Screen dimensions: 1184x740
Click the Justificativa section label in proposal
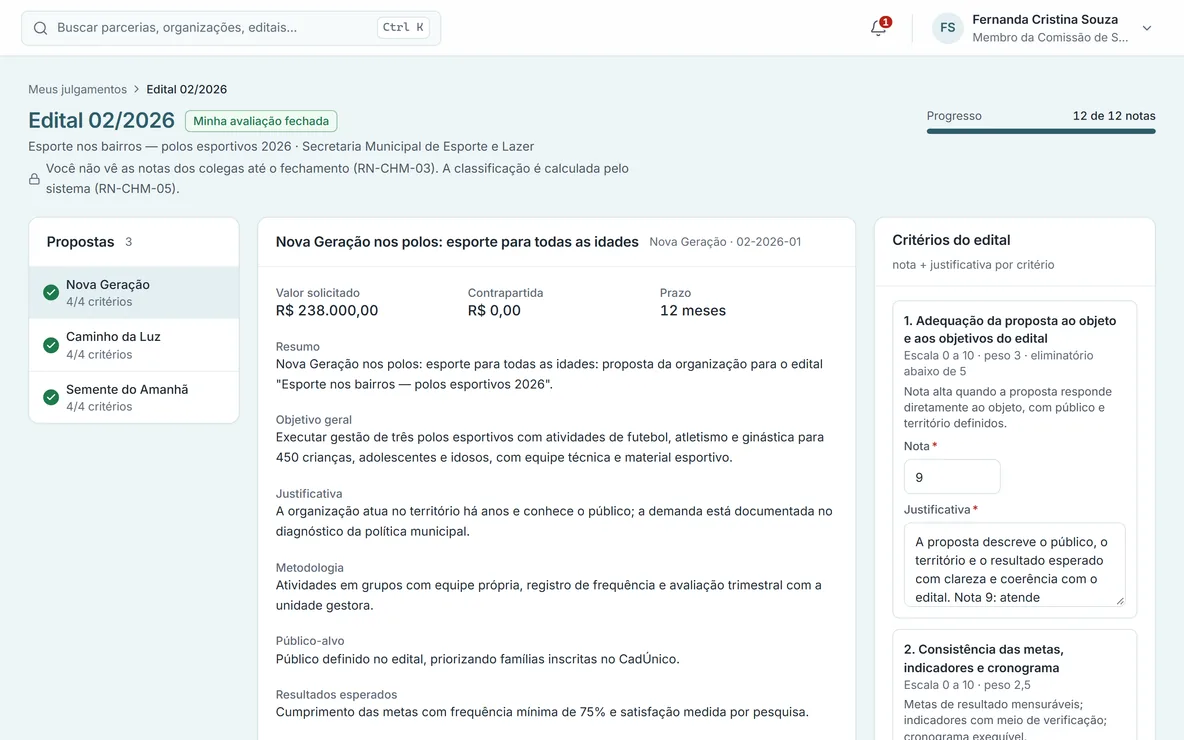pos(309,494)
